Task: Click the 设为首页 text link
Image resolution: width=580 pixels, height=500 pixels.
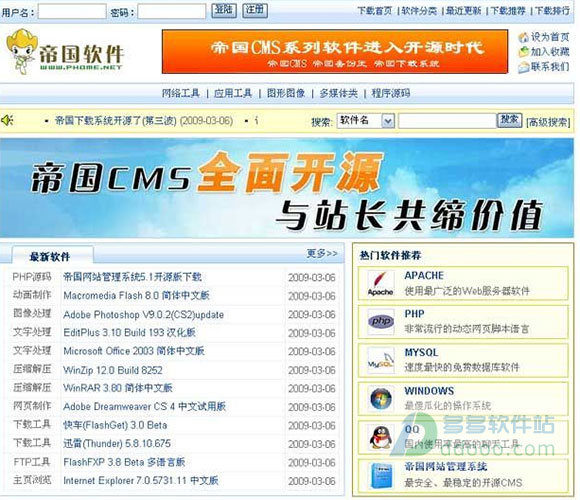Action: point(550,37)
